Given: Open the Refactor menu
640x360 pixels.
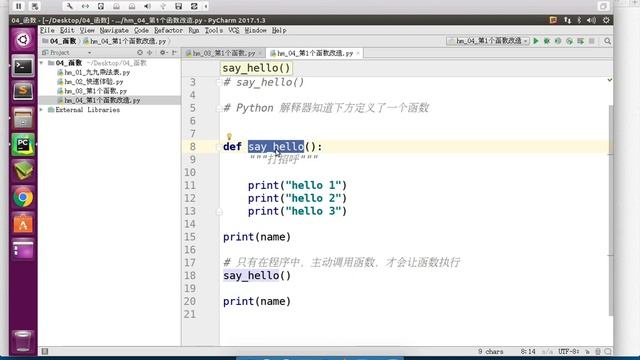Looking at the screenshot, I should 168,31.
